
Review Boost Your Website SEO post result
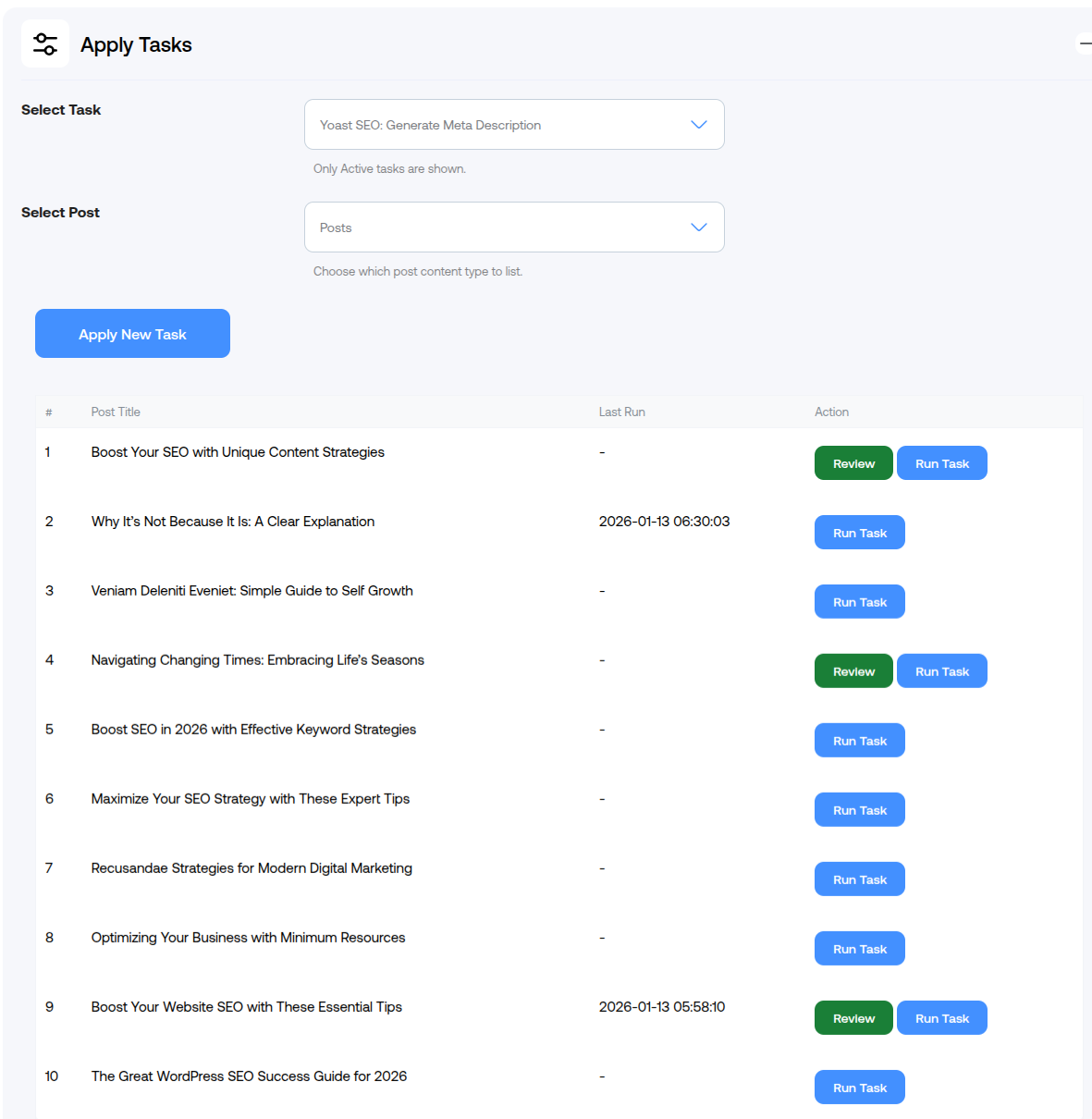click(853, 1018)
